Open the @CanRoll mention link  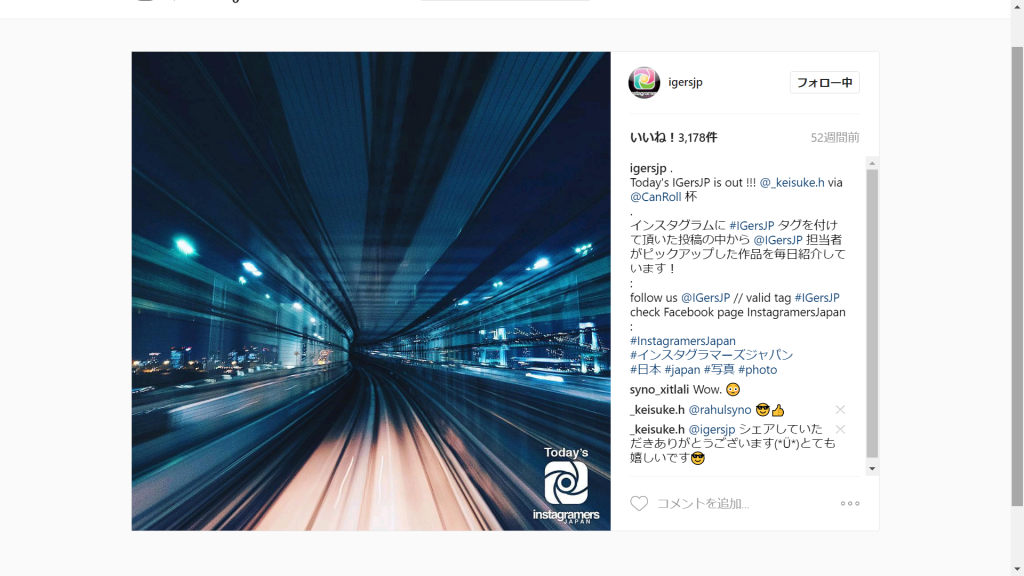pos(656,197)
